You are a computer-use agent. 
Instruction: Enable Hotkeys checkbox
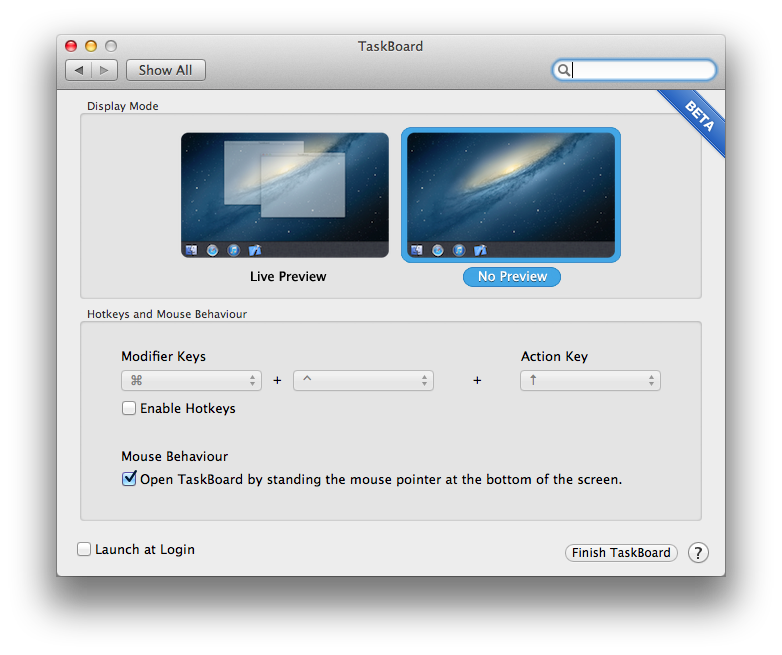129,408
